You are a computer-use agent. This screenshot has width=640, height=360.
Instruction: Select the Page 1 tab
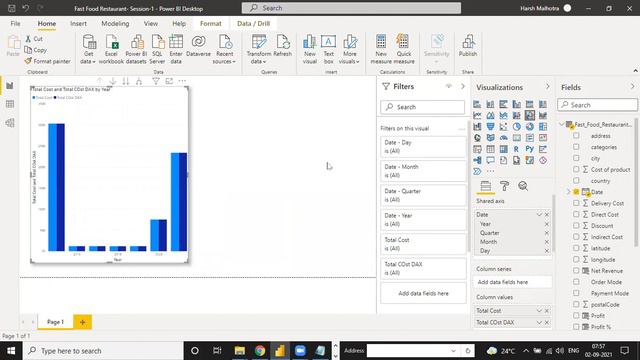click(56, 322)
